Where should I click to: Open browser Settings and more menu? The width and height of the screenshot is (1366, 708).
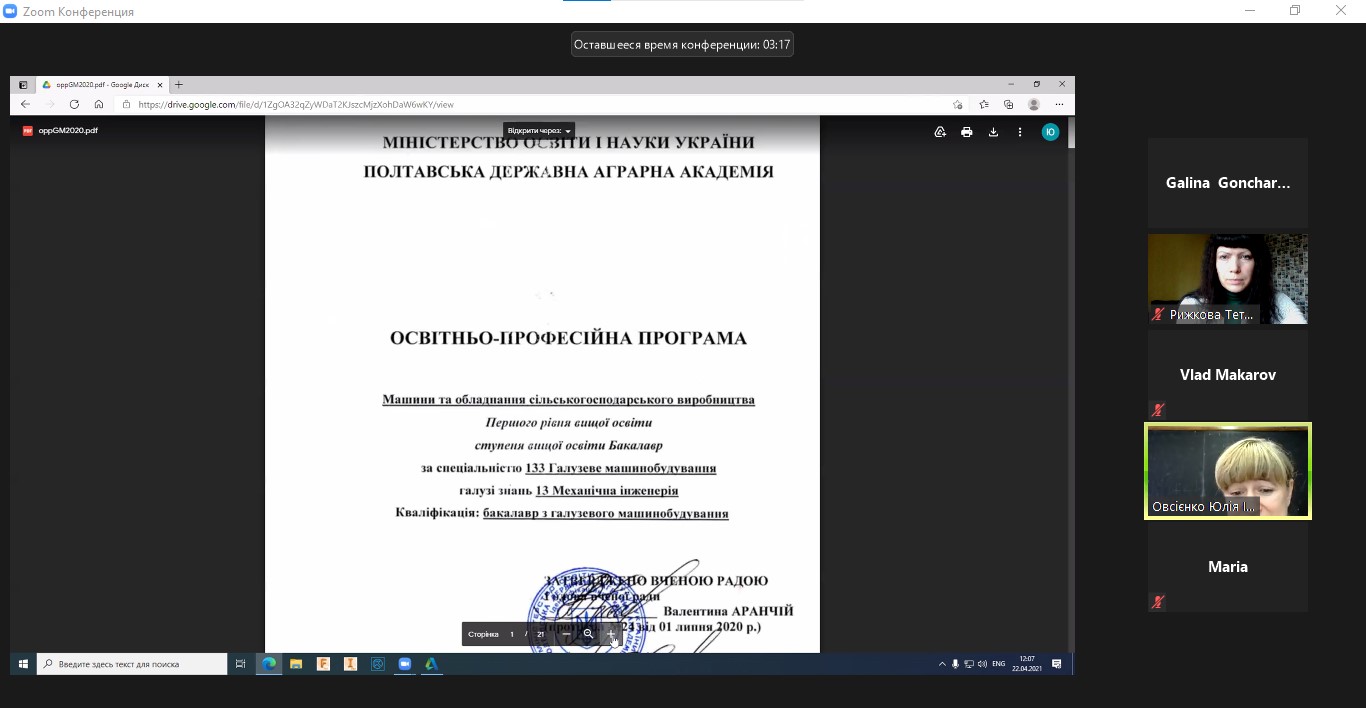[1059, 104]
